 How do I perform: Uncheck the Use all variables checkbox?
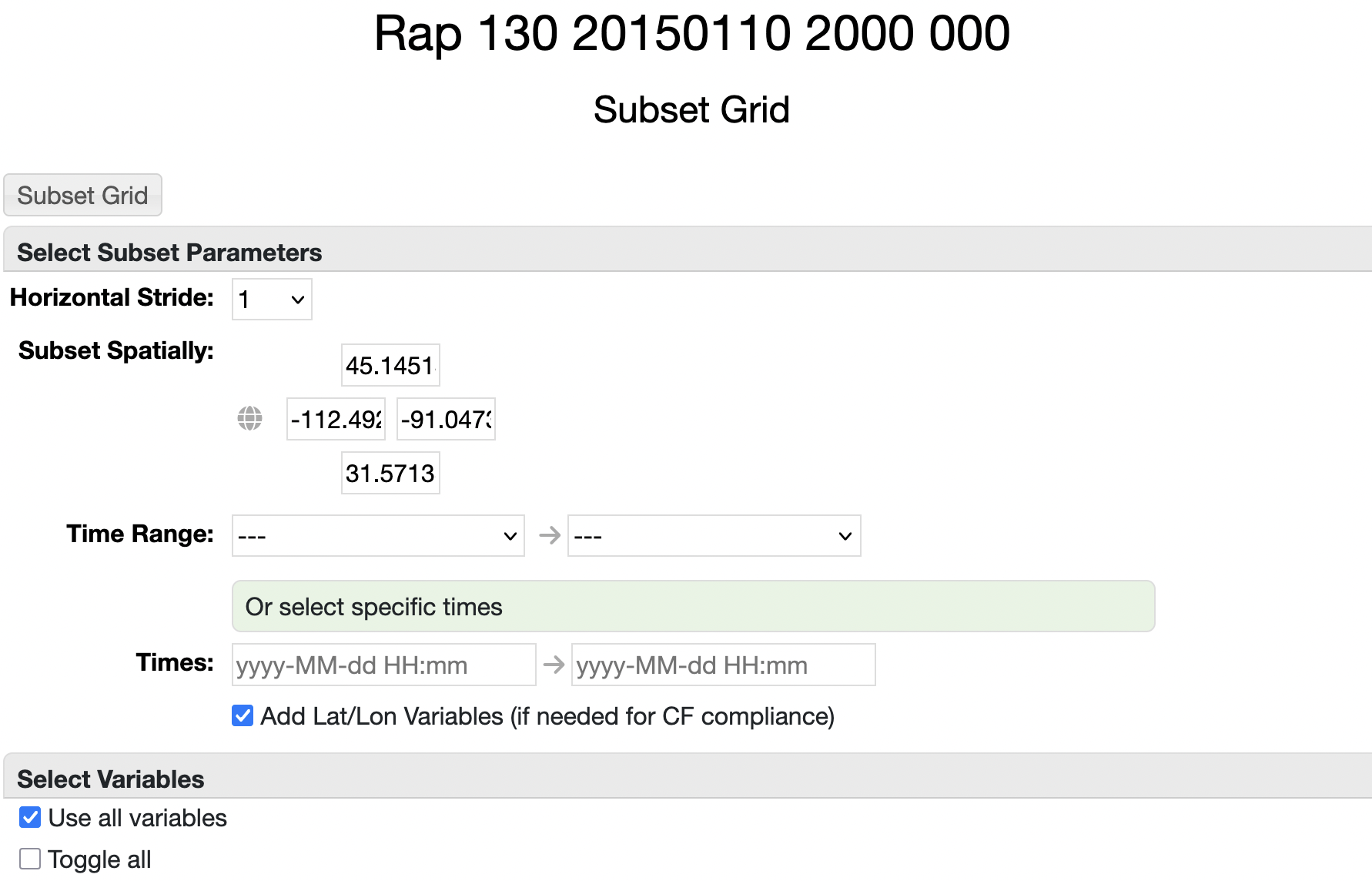(x=30, y=818)
